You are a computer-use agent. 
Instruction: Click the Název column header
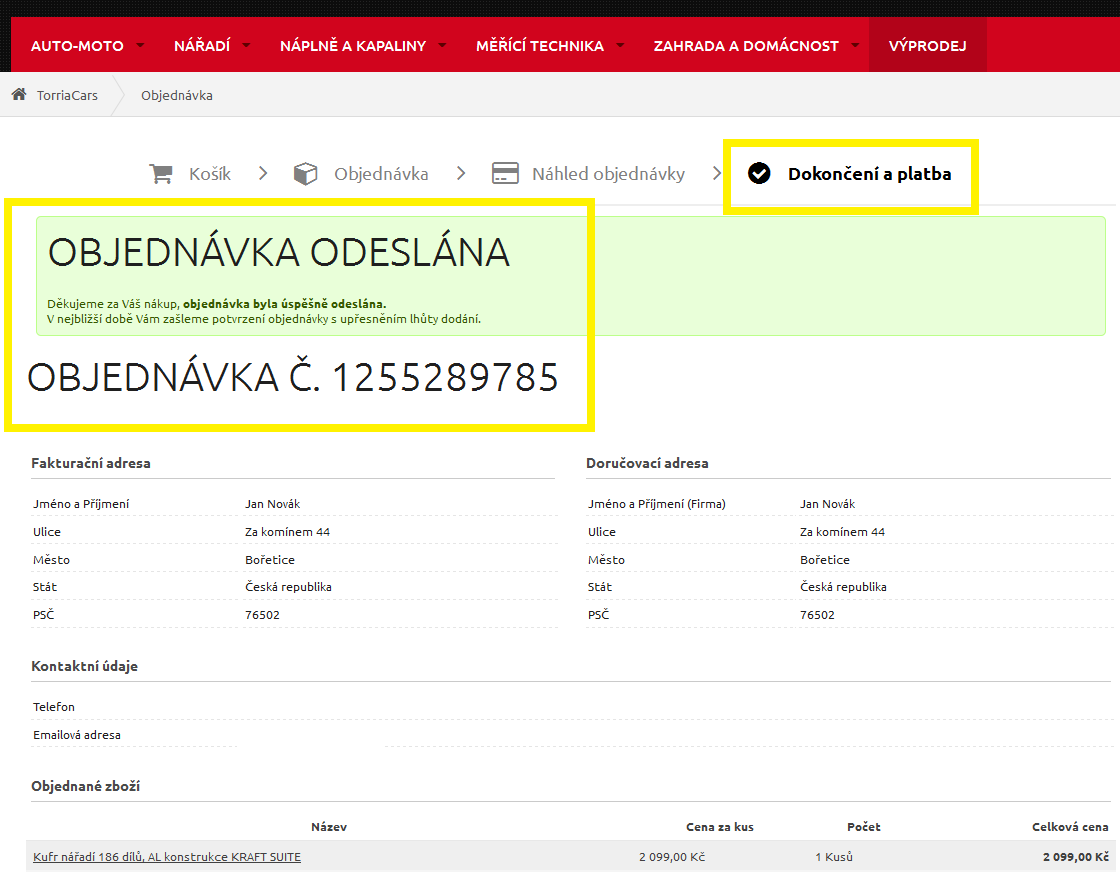point(329,826)
